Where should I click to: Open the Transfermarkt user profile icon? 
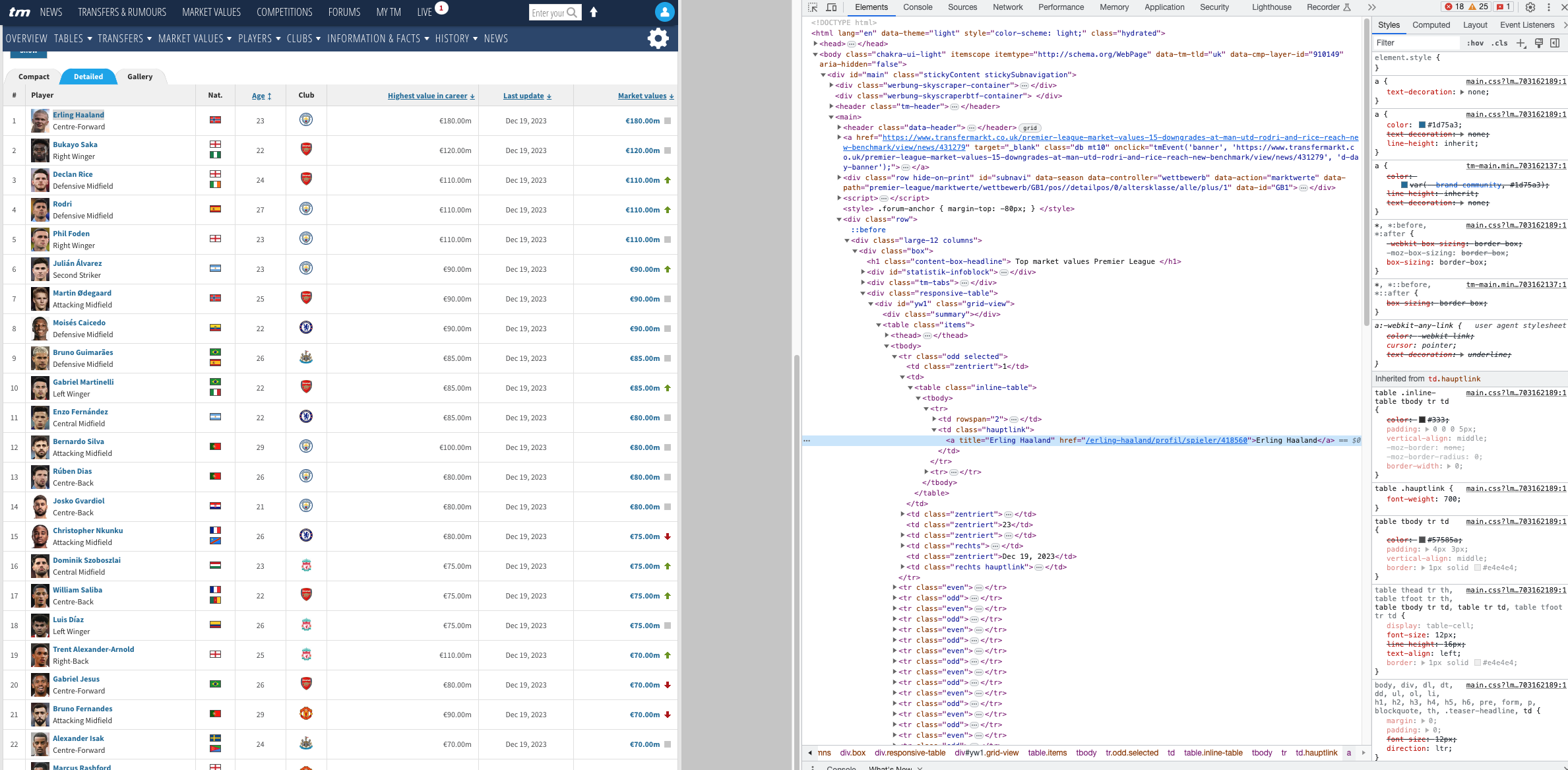(x=664, y=12)
